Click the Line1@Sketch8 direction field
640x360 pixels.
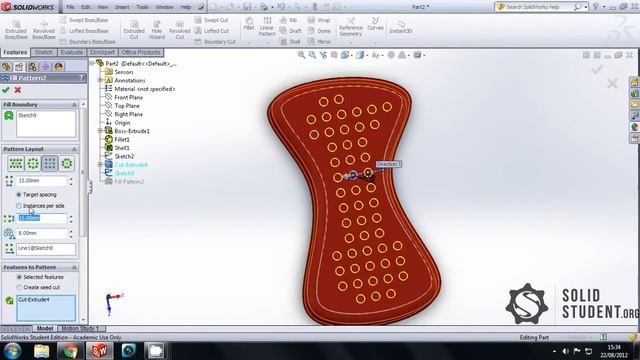[x=46, y=249]
